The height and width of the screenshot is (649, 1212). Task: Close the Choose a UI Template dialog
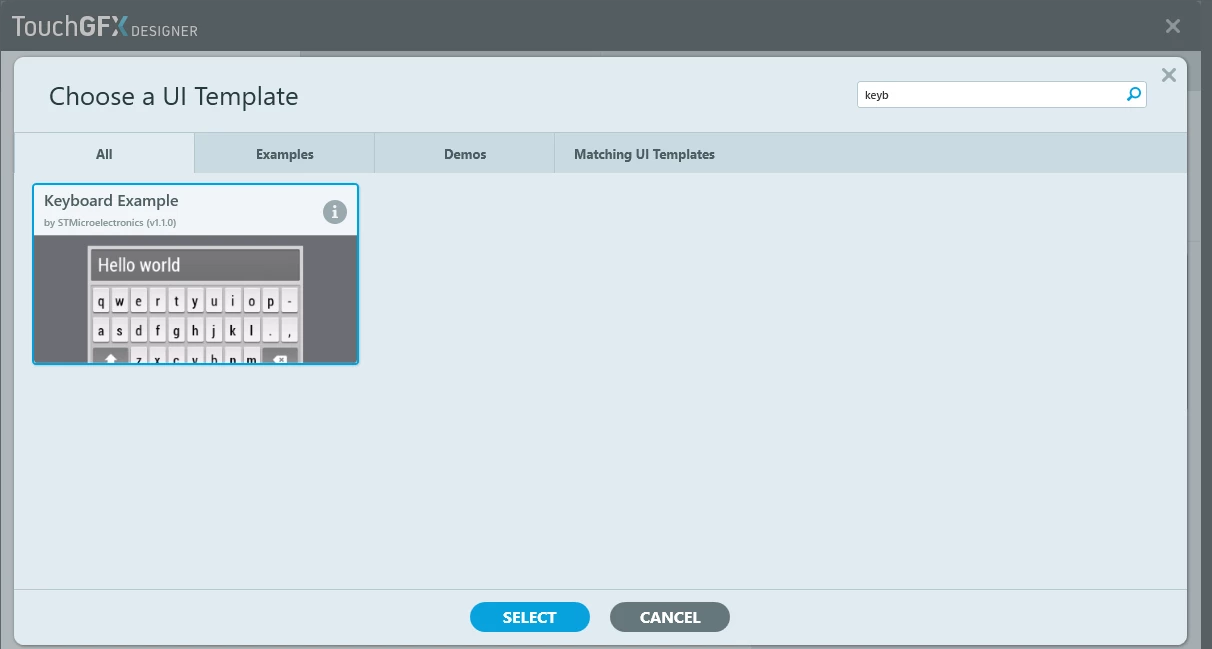(1168, 75)
